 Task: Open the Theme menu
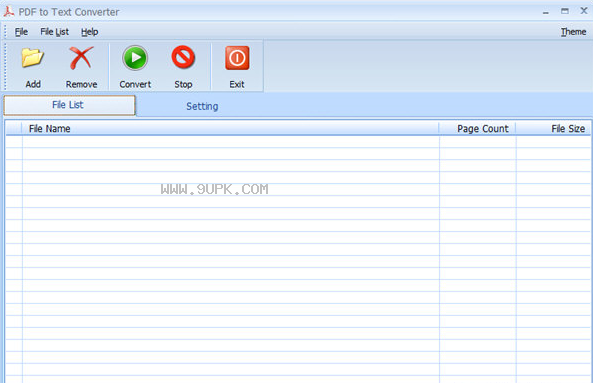573,32
